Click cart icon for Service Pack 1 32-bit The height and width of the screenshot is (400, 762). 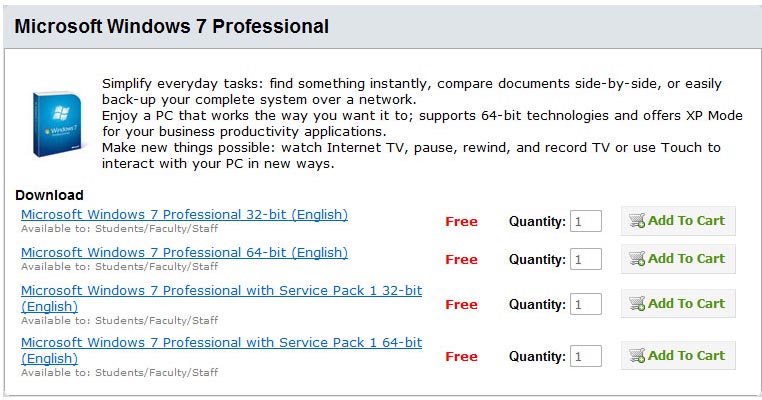(x=637, y=304)
